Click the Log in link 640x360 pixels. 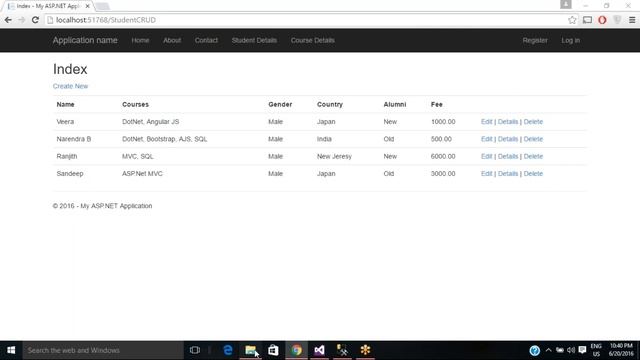click(570, 40)
